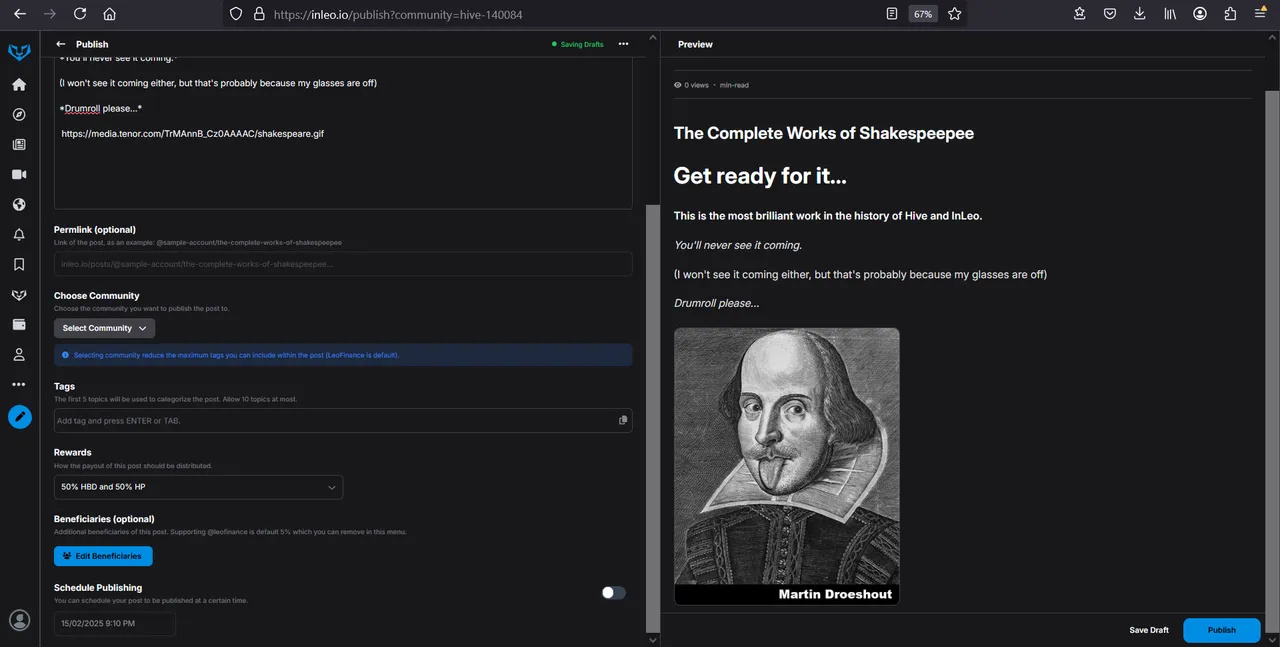This screenshot has width=1280, height=647.
Task: Click Edit Beneficiaries button
Action: [x=103, y=556]
